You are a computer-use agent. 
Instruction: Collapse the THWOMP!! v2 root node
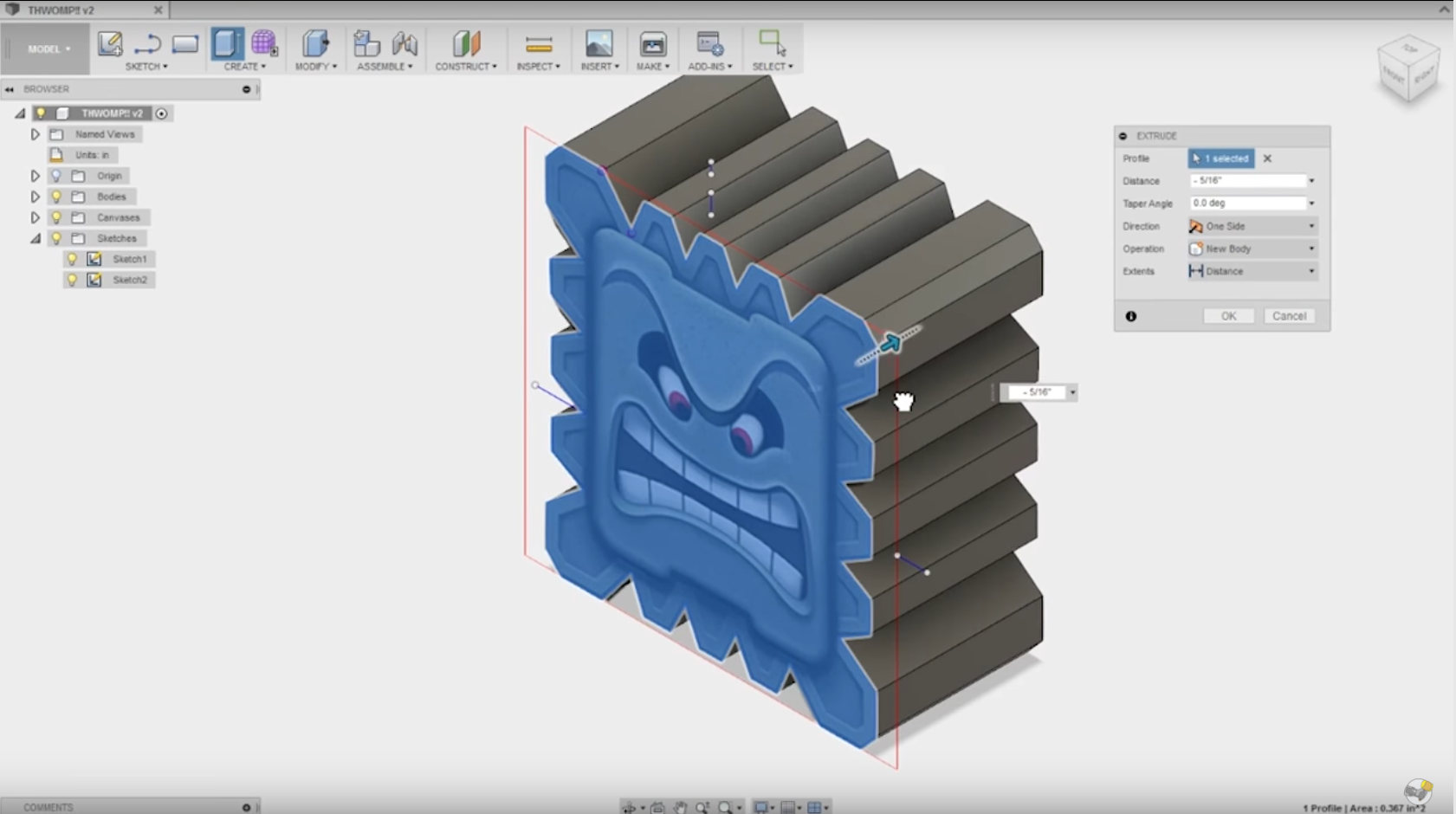tap(20, 113)
